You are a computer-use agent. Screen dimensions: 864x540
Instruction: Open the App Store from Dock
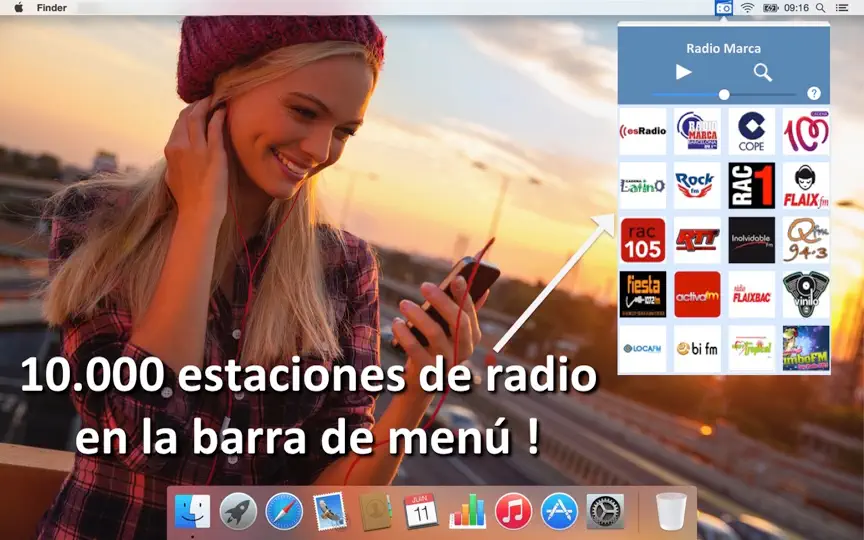tap(559, 511)
